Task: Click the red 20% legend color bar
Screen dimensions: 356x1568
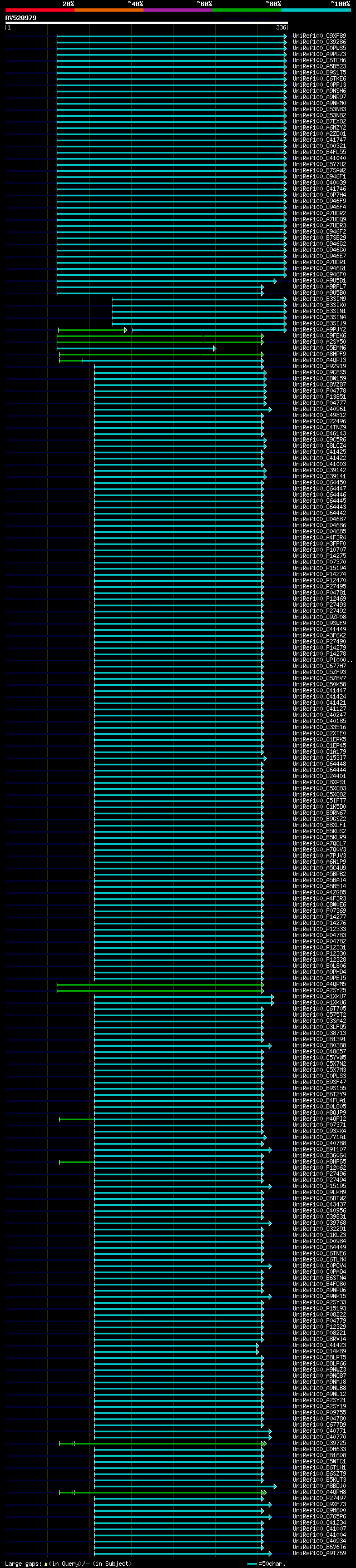Action: click(39, 11)
